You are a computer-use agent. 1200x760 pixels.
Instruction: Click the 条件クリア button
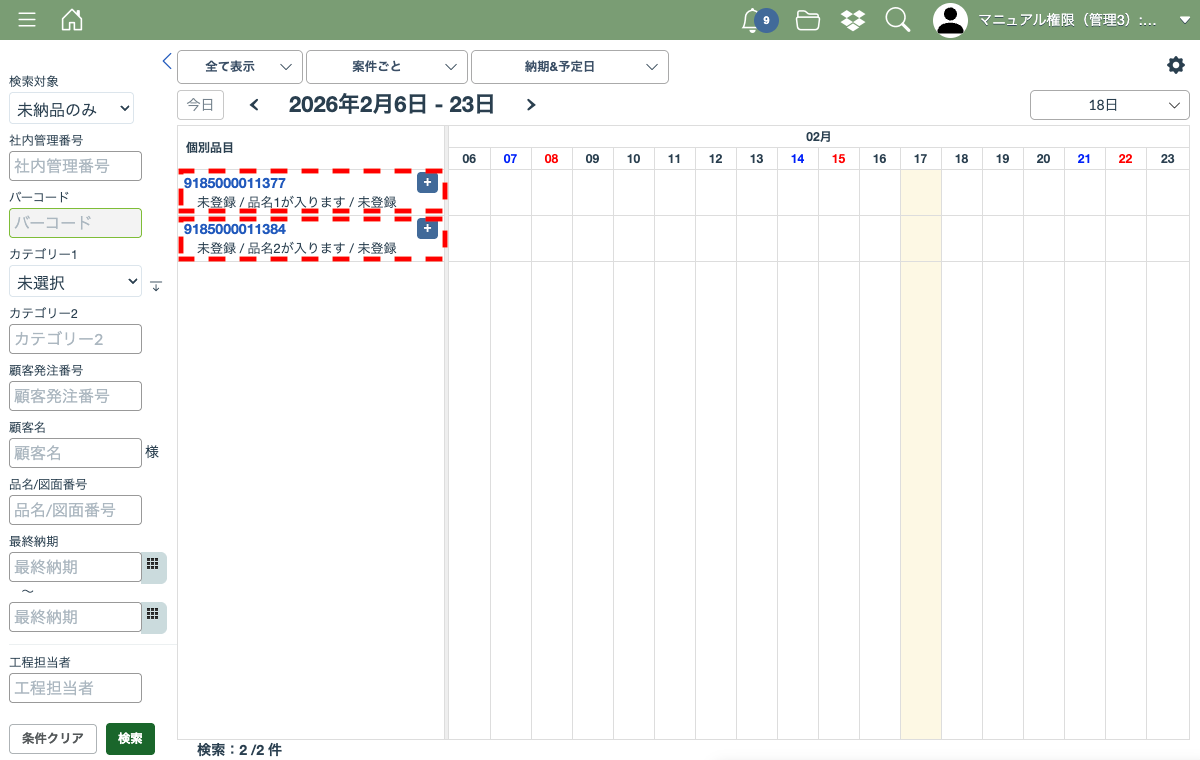pyautogui.click(x=53, y=739)
